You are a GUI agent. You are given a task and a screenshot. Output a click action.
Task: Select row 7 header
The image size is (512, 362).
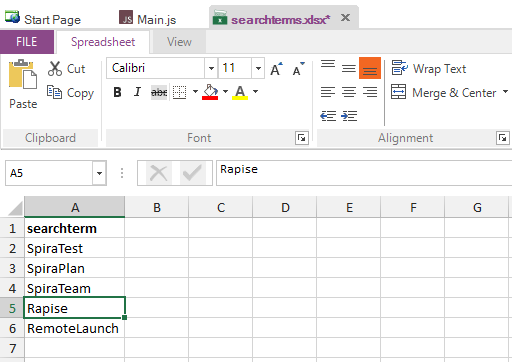coord(12,348)
